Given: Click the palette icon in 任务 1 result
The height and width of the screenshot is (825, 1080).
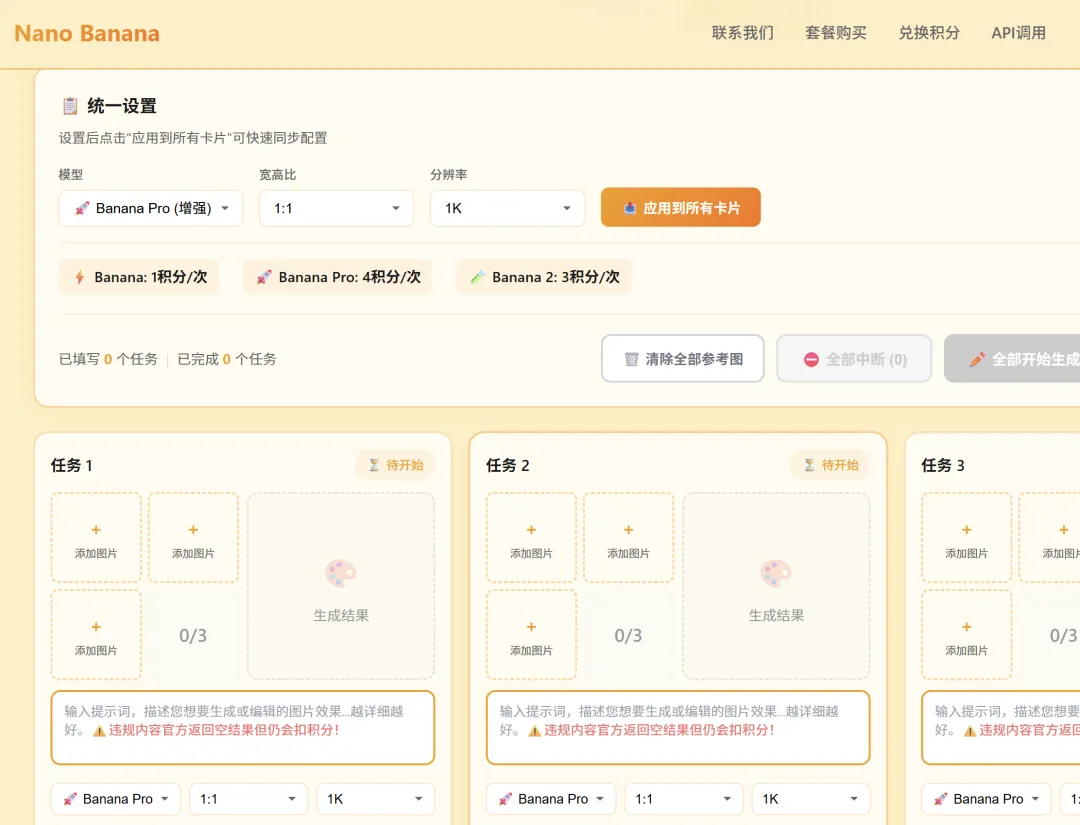Looking at the screenshot, I should [x=341, y=573].
